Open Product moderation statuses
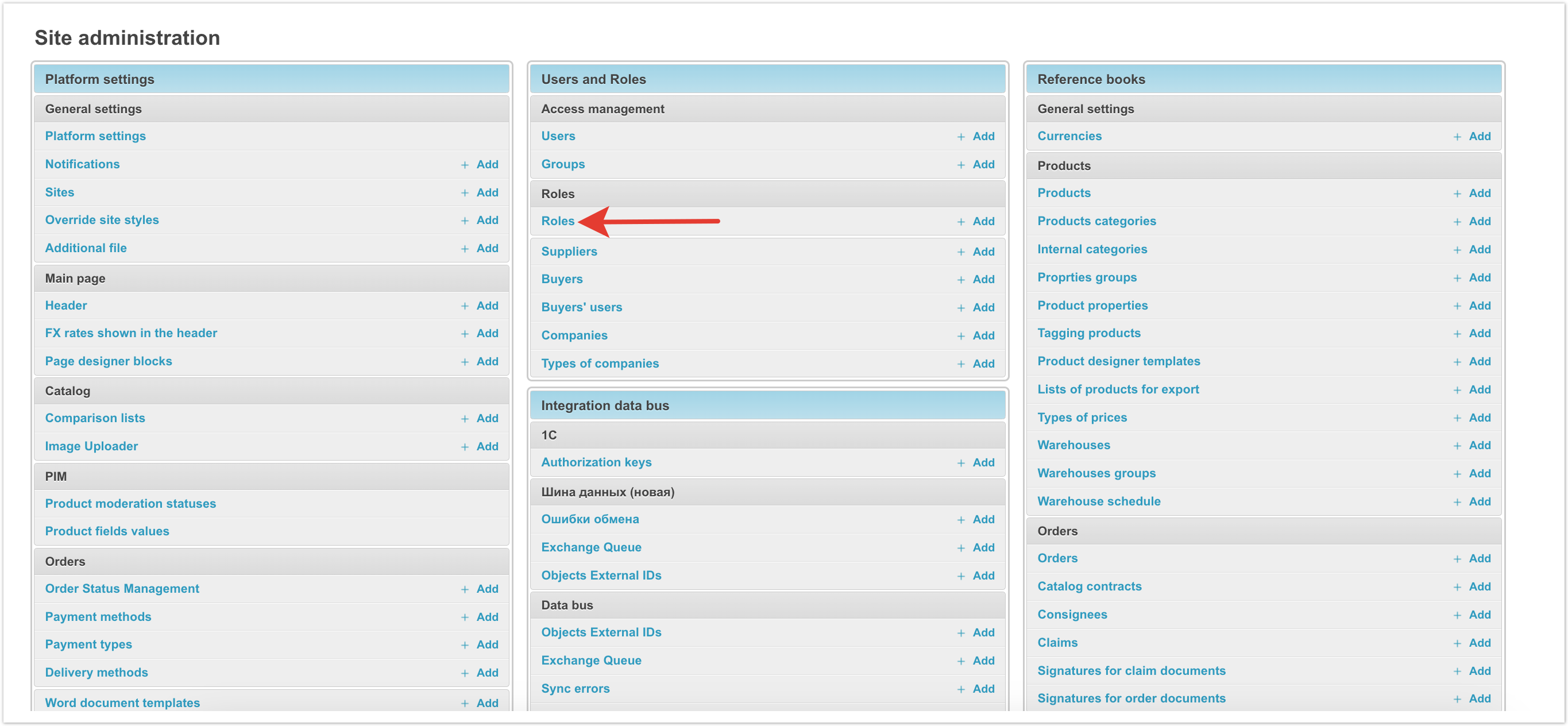 click(130, 503)
